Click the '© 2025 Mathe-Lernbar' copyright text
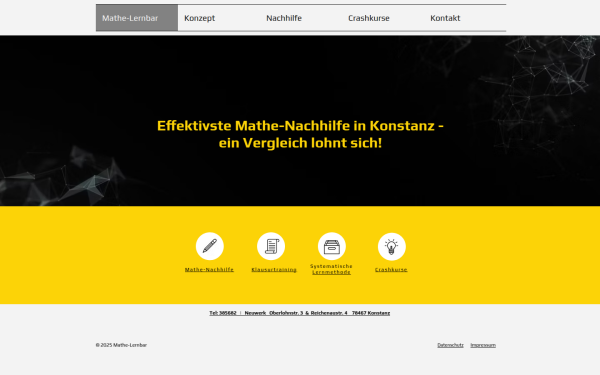Viewport: 600px width, 375px height. (121, 345)
